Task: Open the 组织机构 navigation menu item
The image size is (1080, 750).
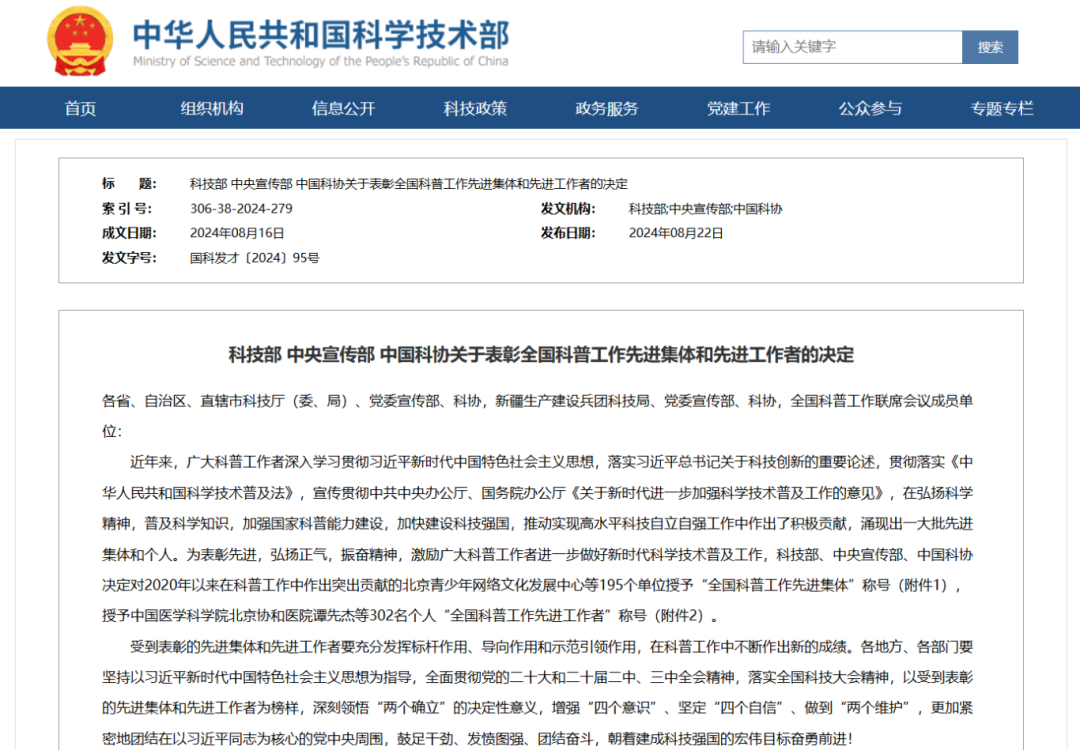Action: click(x=212, y=108)
